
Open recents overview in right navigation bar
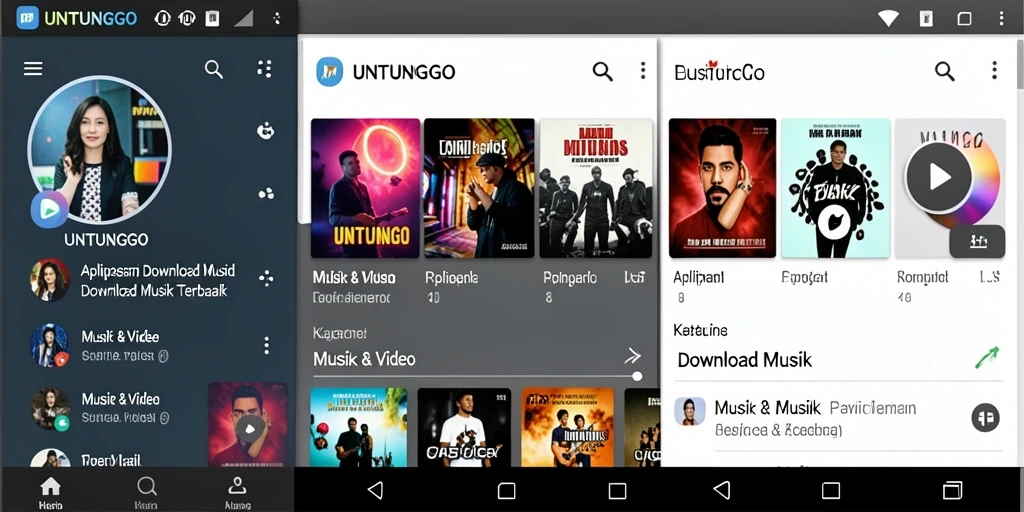tap(953, 490)
